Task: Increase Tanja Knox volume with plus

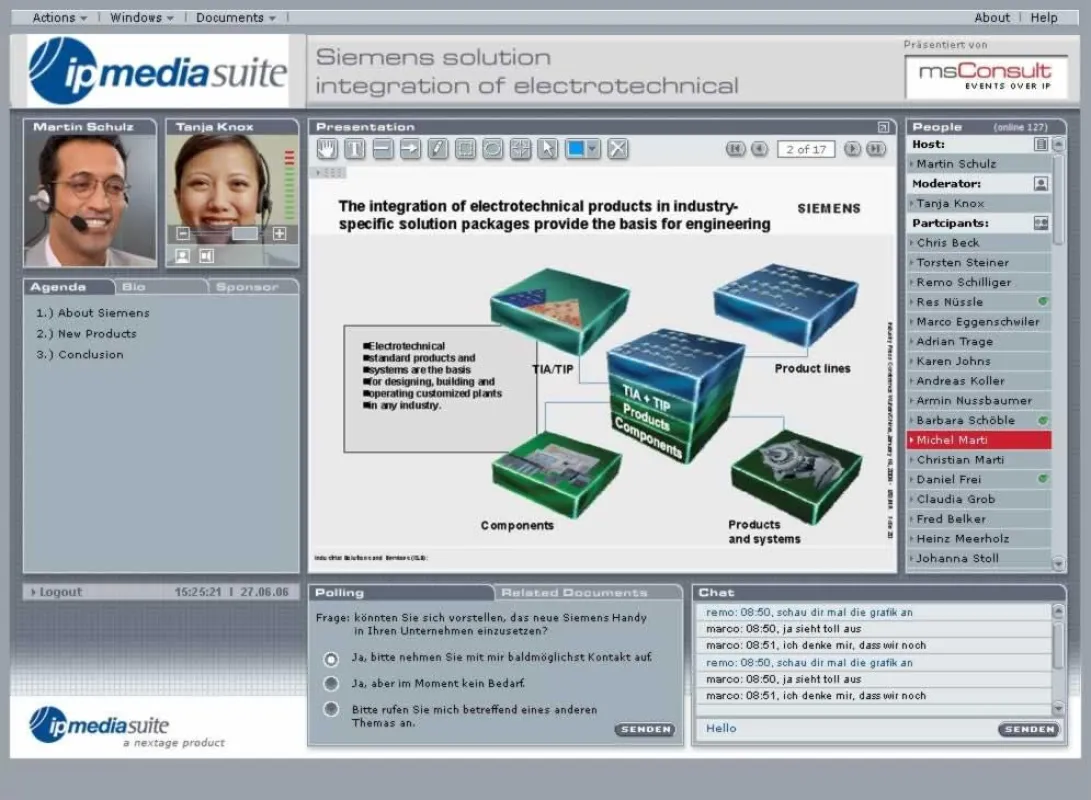Action: [x=280, y=234]
